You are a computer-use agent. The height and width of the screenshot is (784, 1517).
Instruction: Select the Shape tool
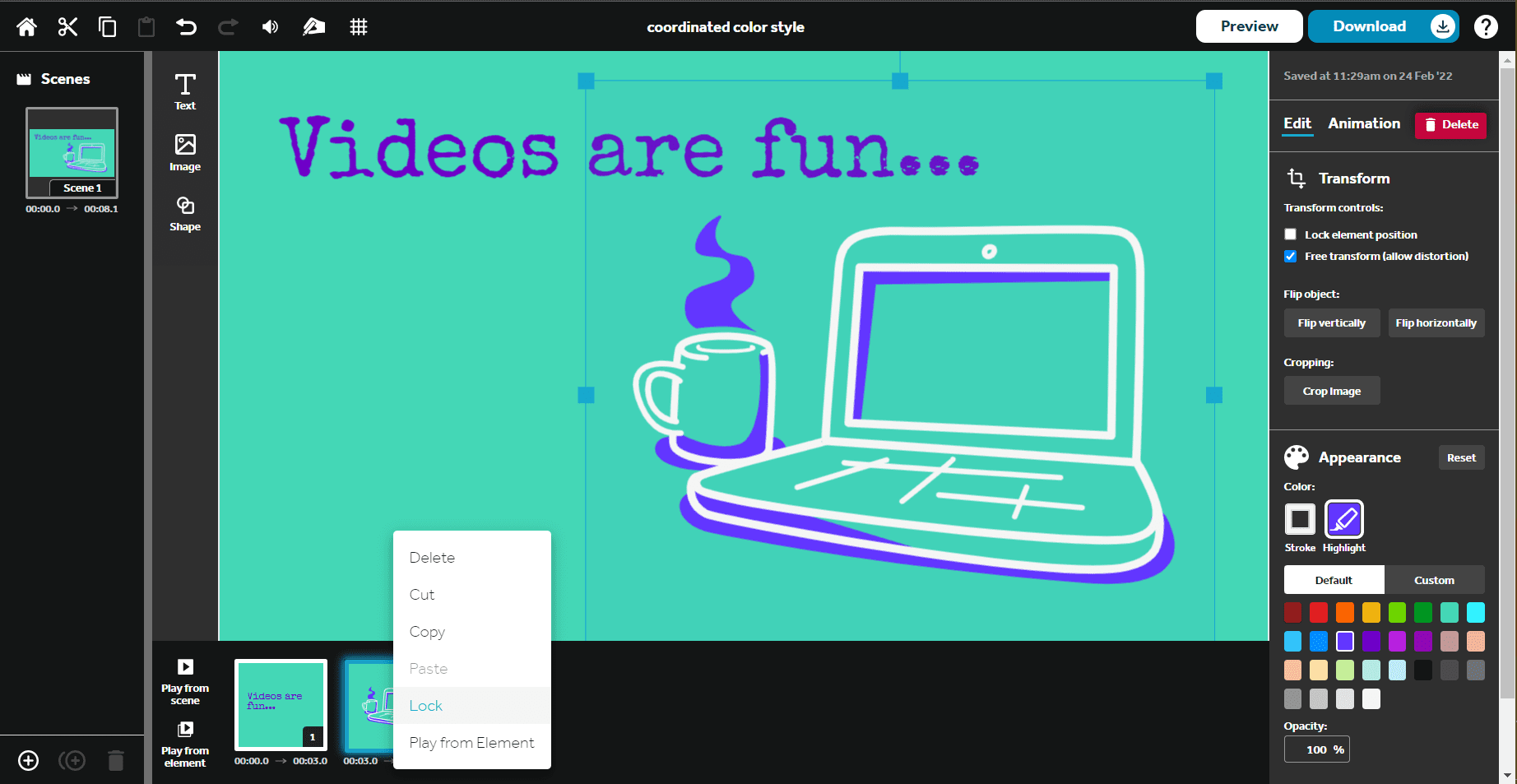[185, 213]
